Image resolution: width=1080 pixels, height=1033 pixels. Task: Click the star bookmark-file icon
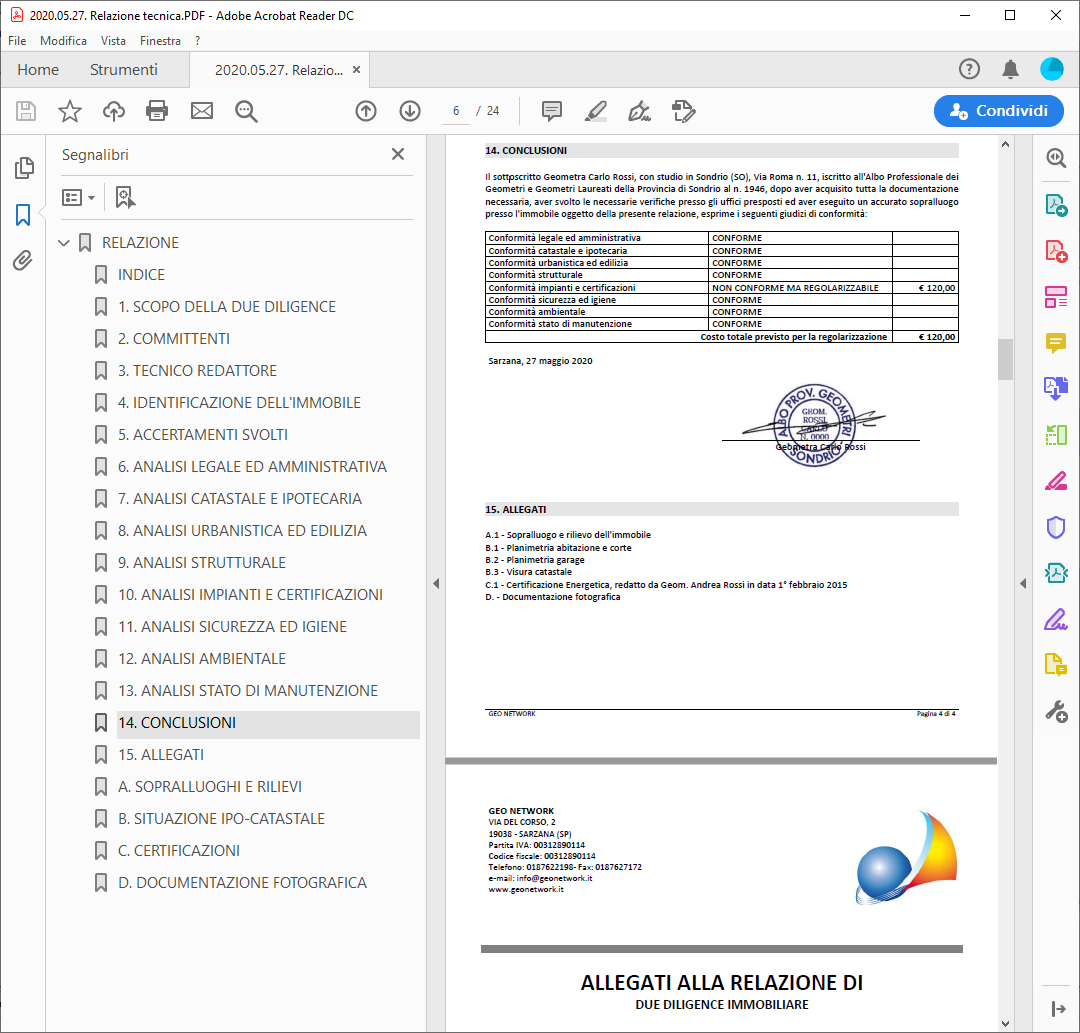click(x=70, y=111)
